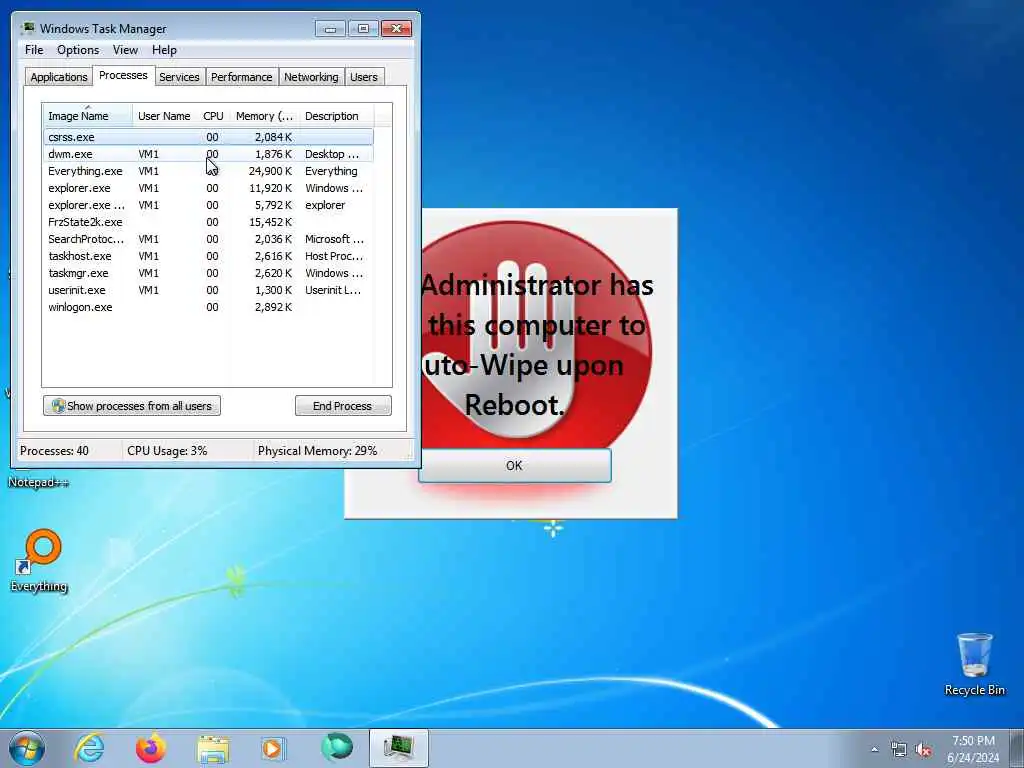Select the SearchProtoc... process row
The width and height of the screenshot is (1024, 768).
pos(209,239)
